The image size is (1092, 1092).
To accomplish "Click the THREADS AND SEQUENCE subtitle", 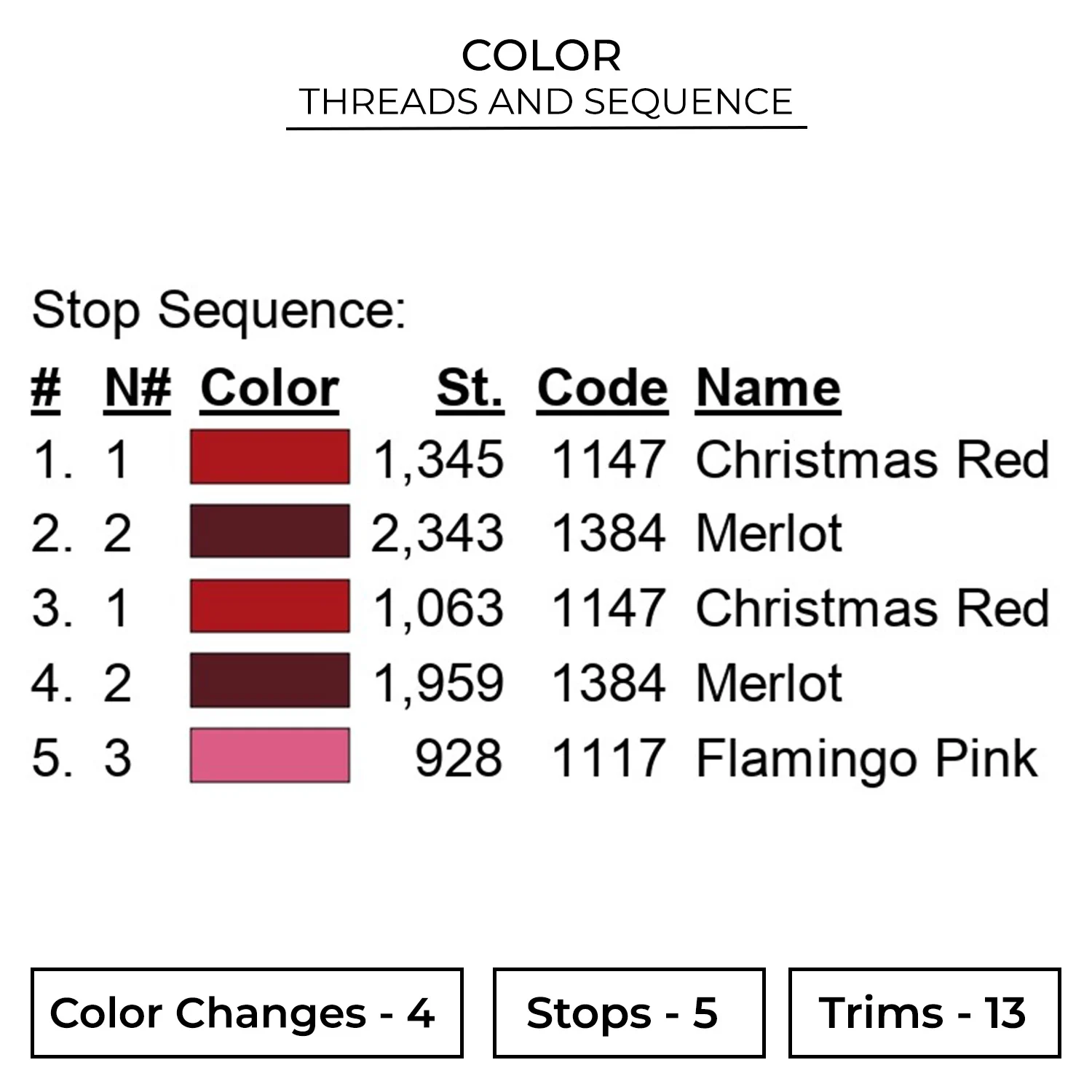I will coord(546,102).
